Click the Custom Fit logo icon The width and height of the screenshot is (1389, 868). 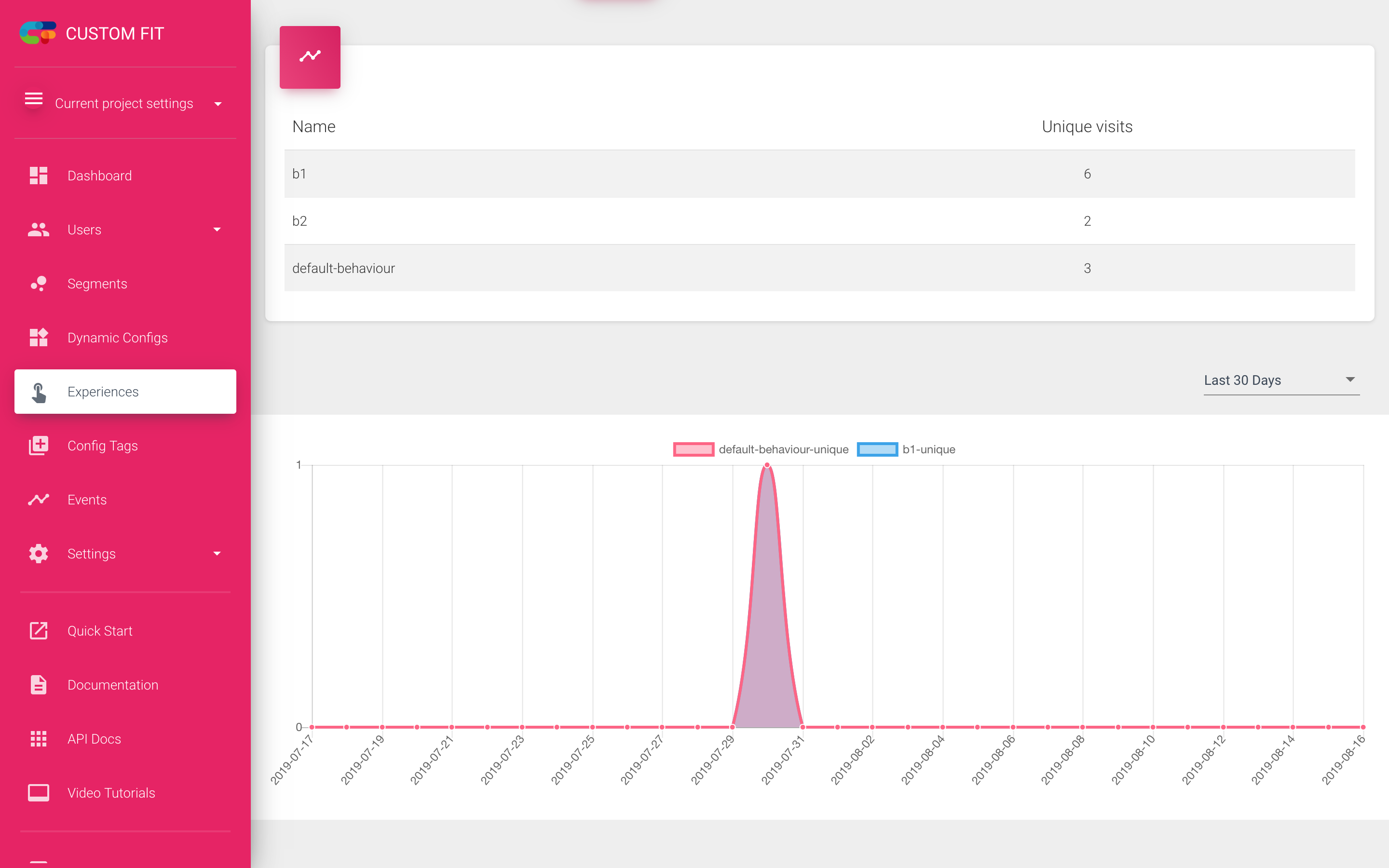pos(38,33)
